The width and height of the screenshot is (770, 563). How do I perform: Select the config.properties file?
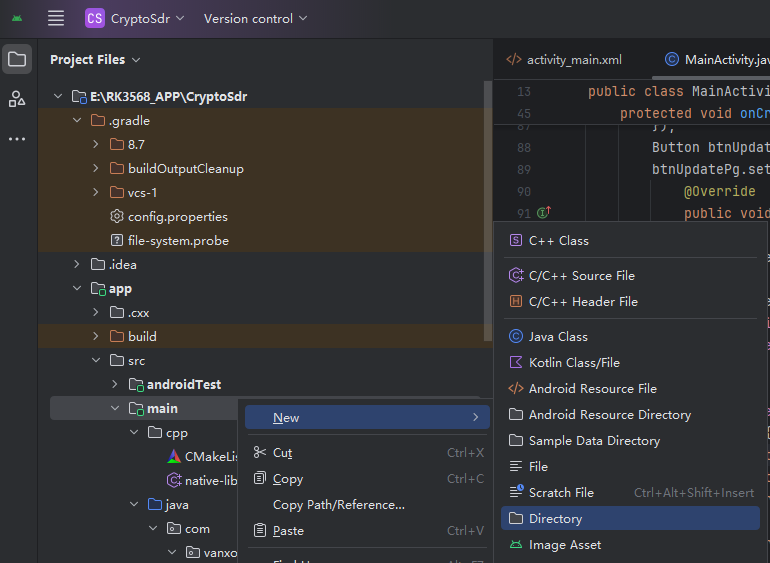click(x=177, y=217)
